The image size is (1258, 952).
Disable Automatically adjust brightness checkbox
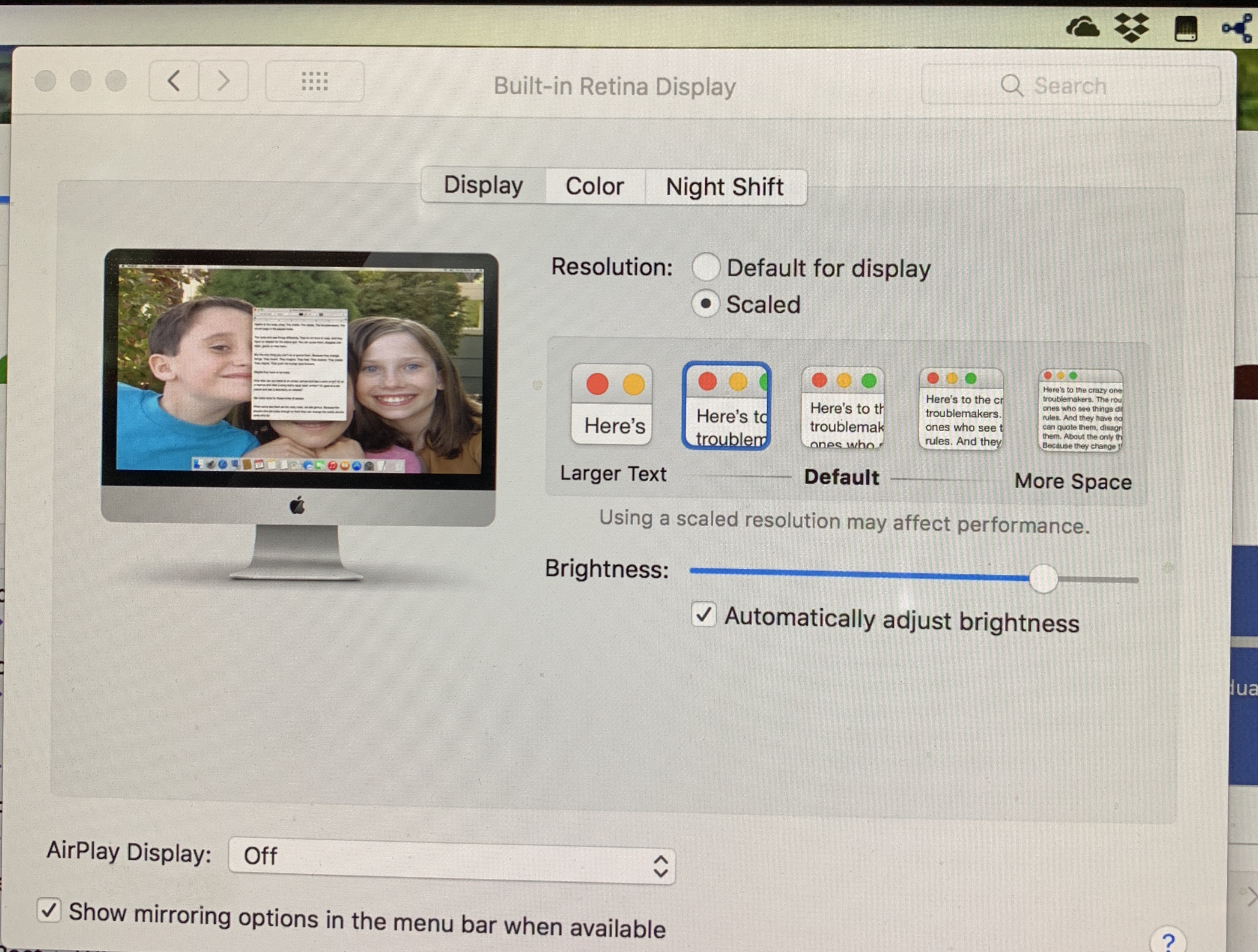(704, 615)
